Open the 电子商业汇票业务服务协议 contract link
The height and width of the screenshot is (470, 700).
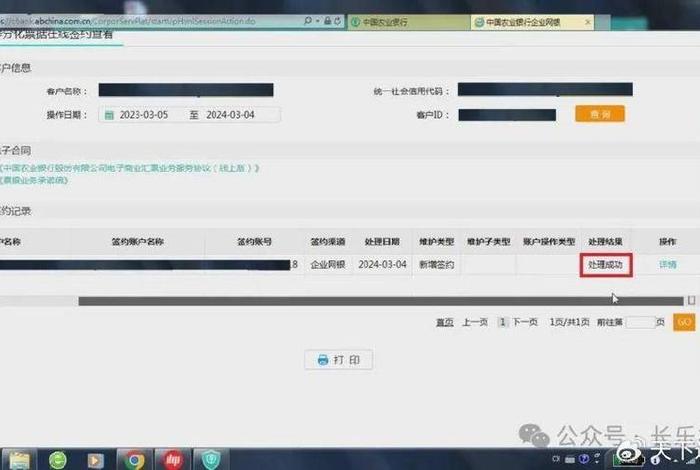[x=129, y=168]
